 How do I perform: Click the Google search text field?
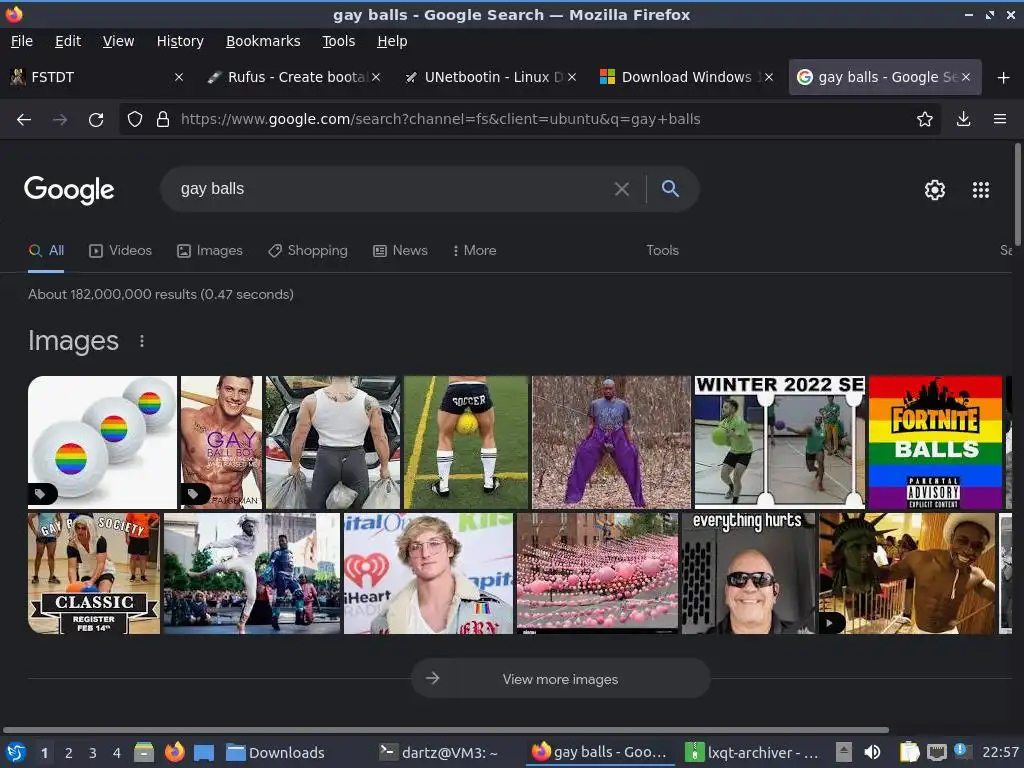(x=392, y=189)
